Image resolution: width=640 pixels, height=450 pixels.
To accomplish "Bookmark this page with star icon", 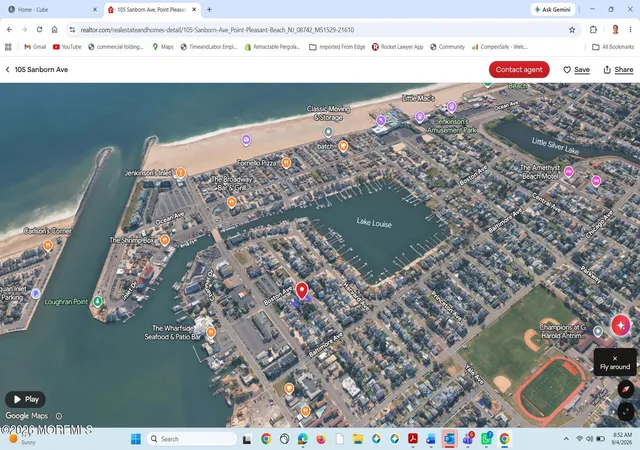I will click(x=572, y=30).
